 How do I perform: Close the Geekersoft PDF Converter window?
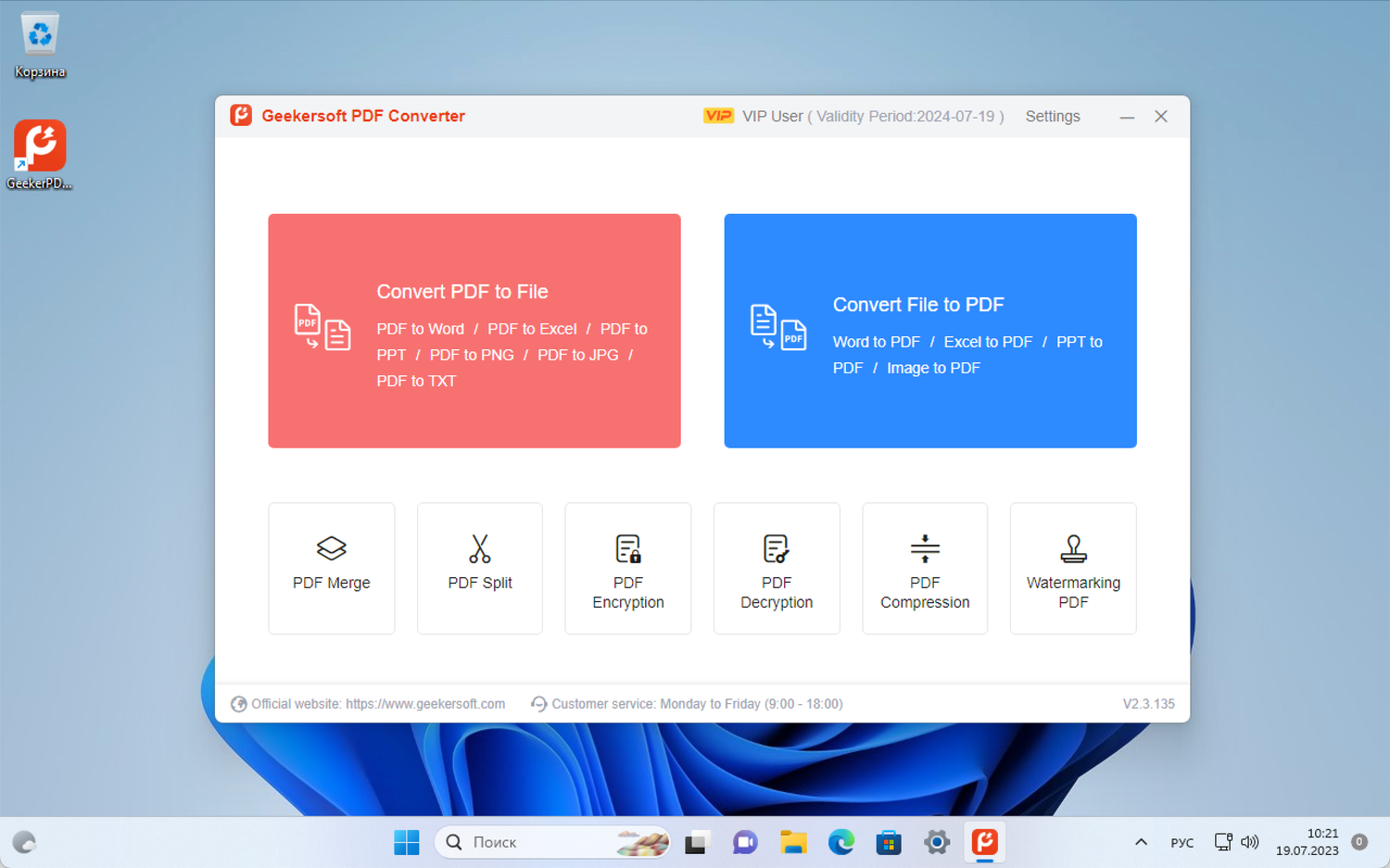pos(1161,117)
